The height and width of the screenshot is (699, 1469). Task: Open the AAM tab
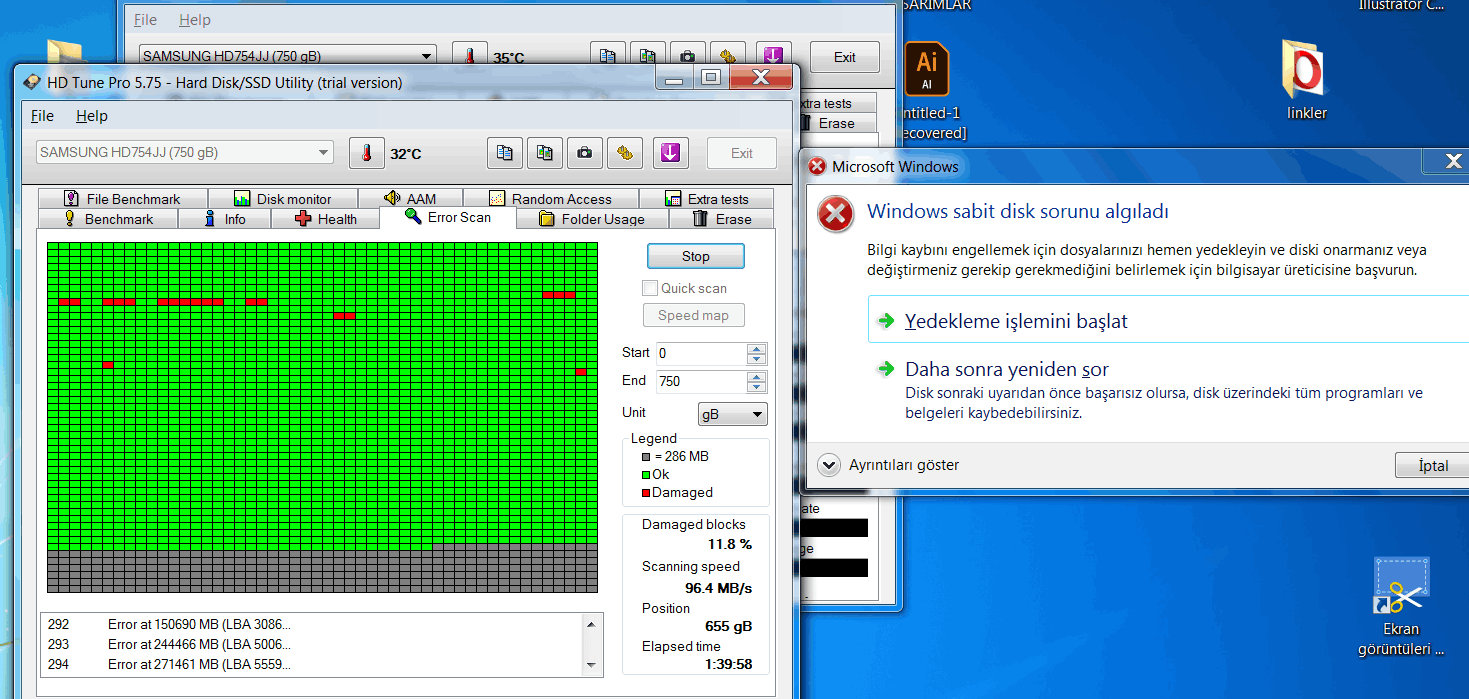click(409, 199)
